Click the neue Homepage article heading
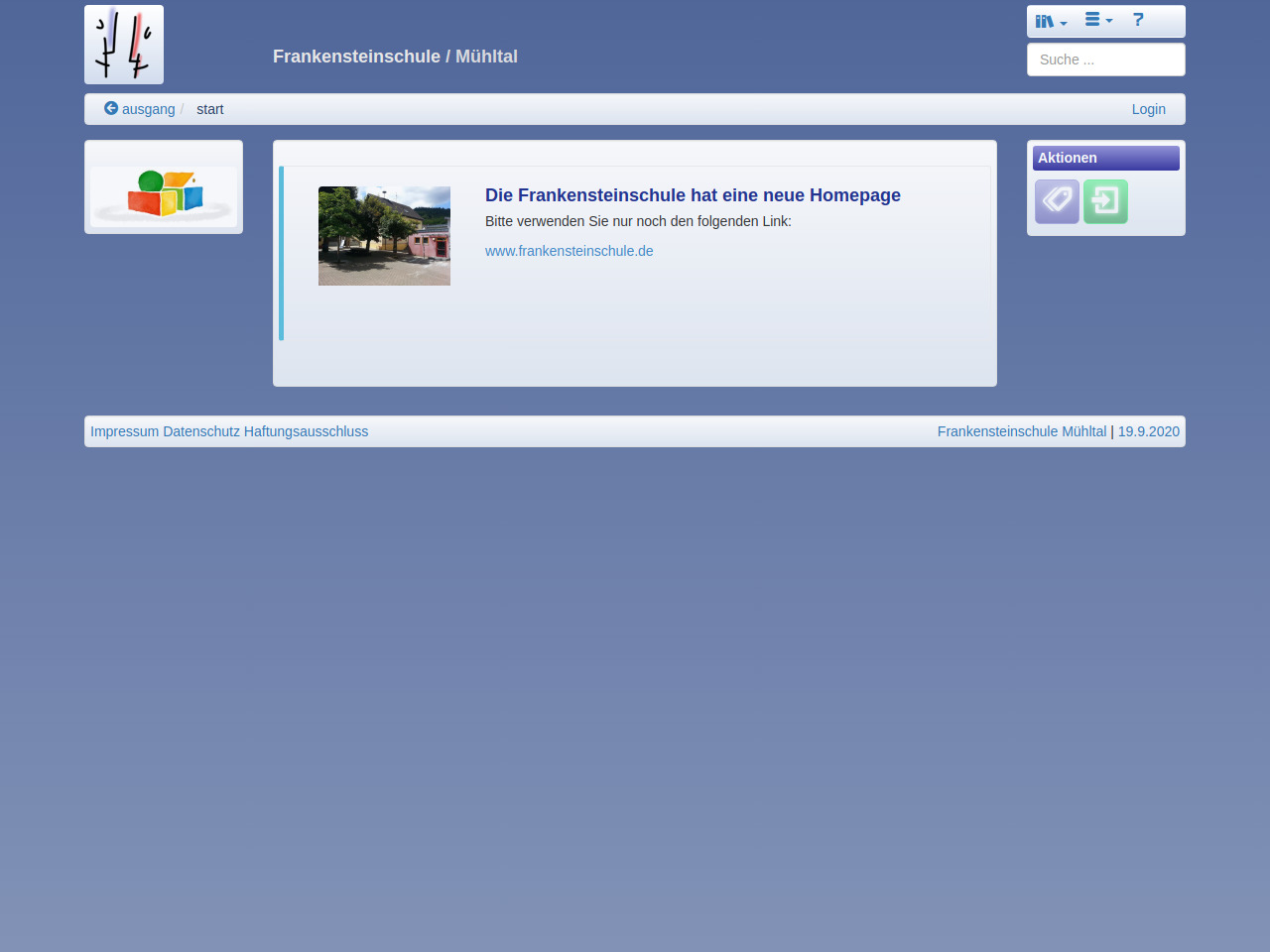1270x952 pixels. point(693,195)
